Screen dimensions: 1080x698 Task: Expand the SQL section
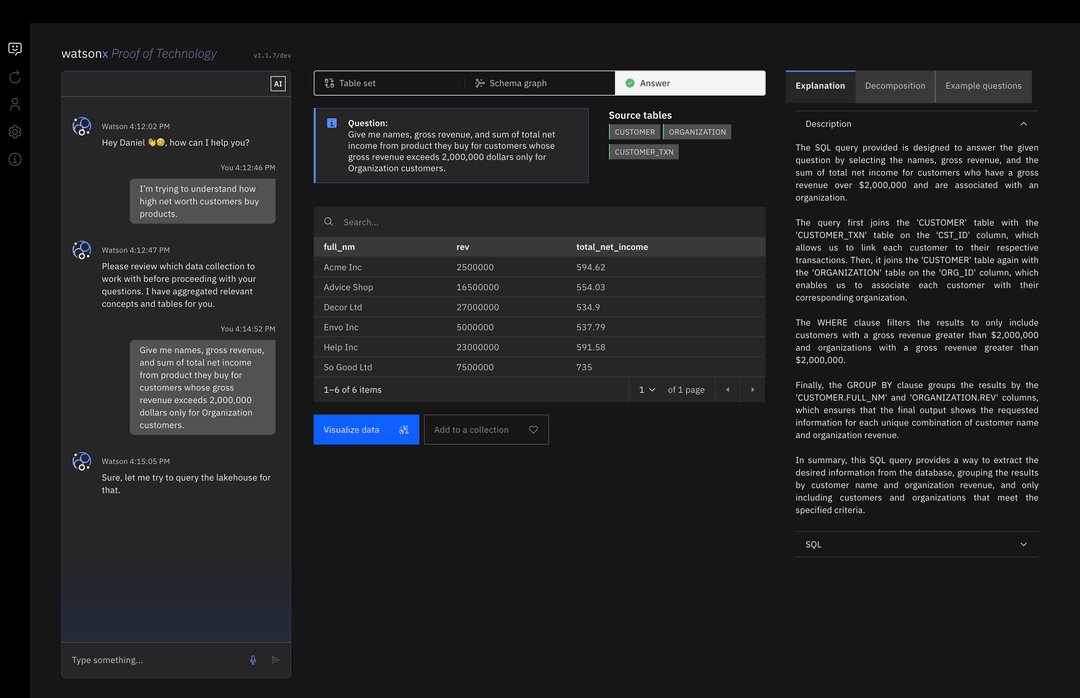click(x=1023, y=544)
